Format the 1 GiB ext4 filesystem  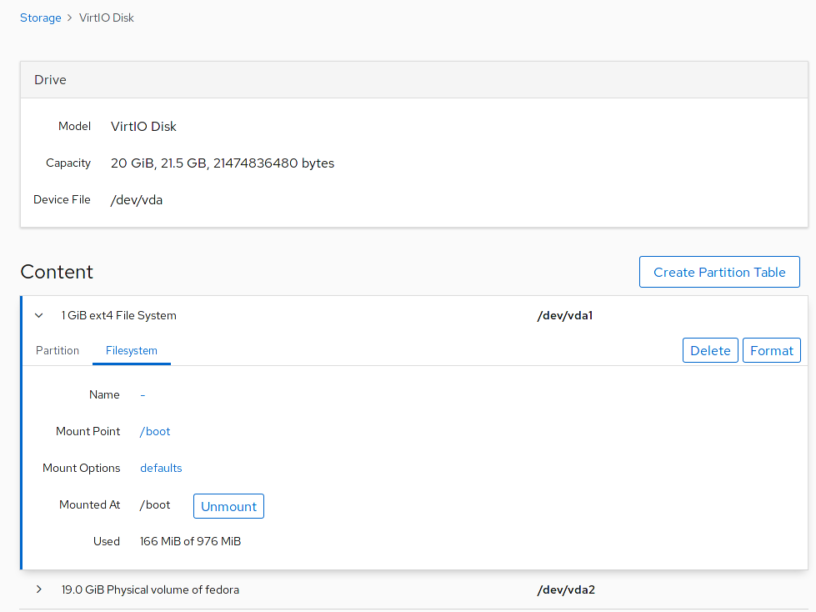(x=771, y=350)
